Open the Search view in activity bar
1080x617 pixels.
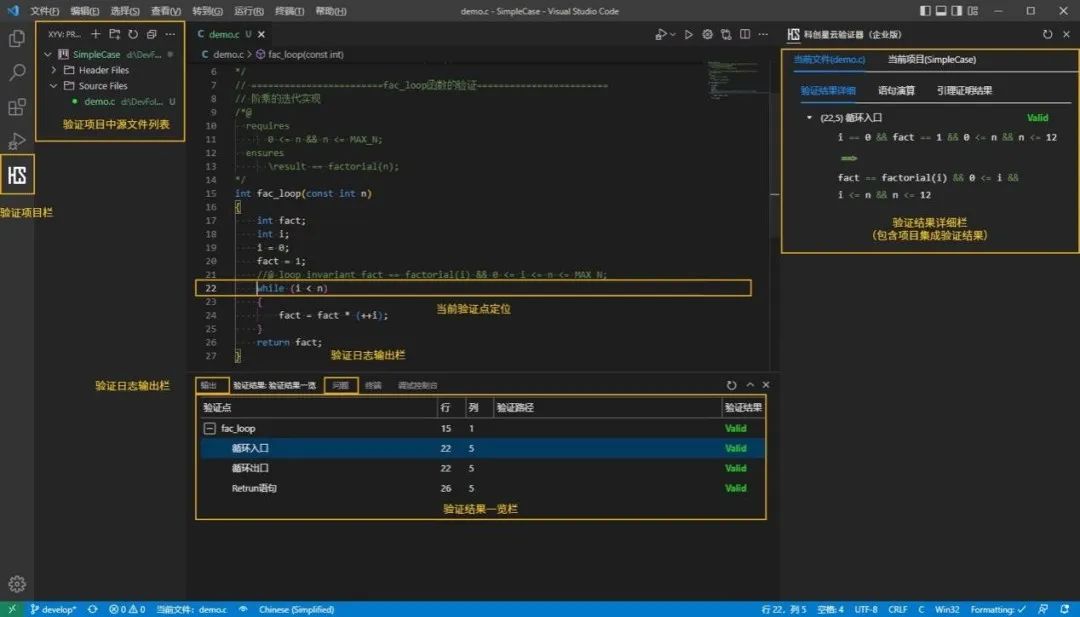[x=17, y=73]
